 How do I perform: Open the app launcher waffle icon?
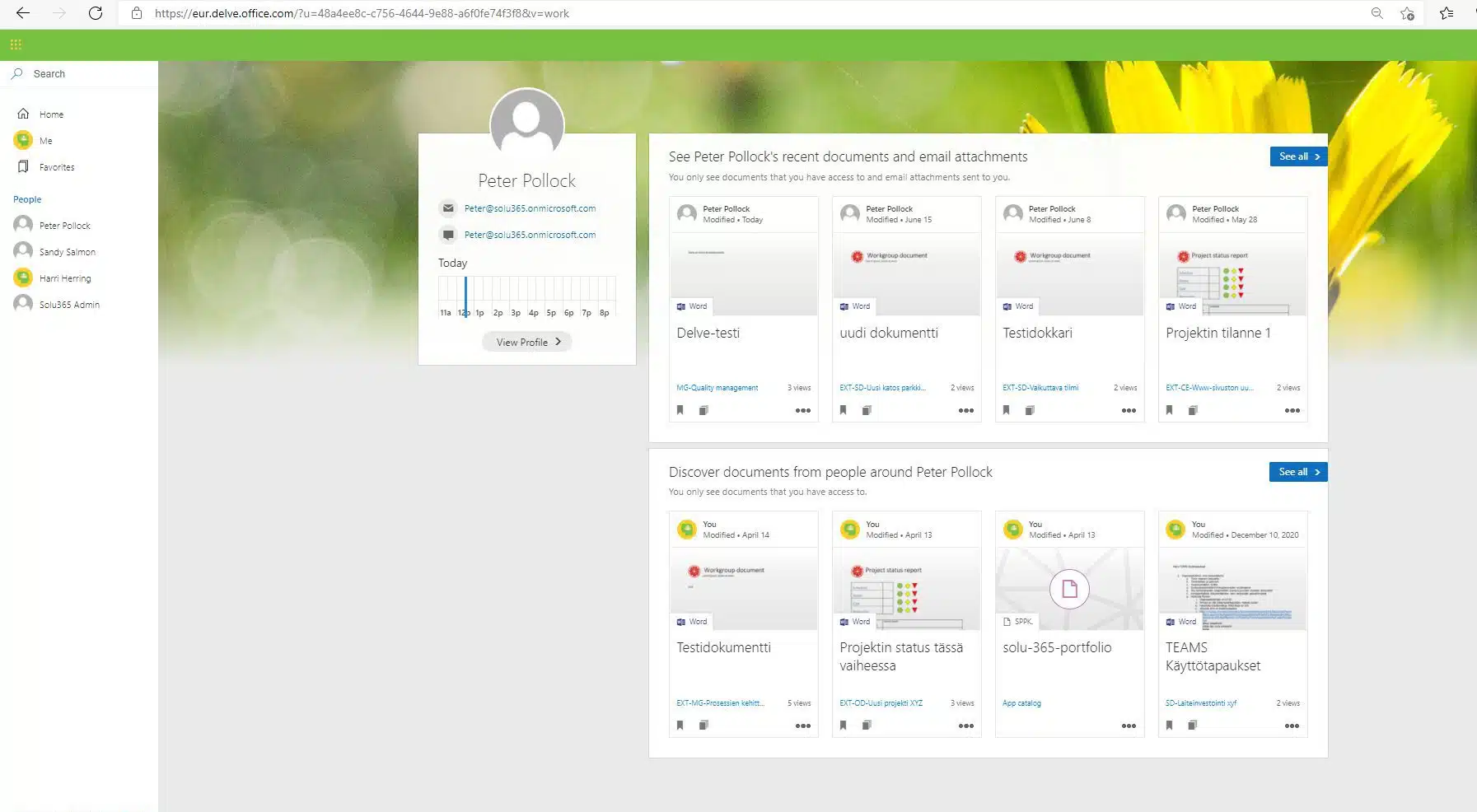click(x=16, y=44)
